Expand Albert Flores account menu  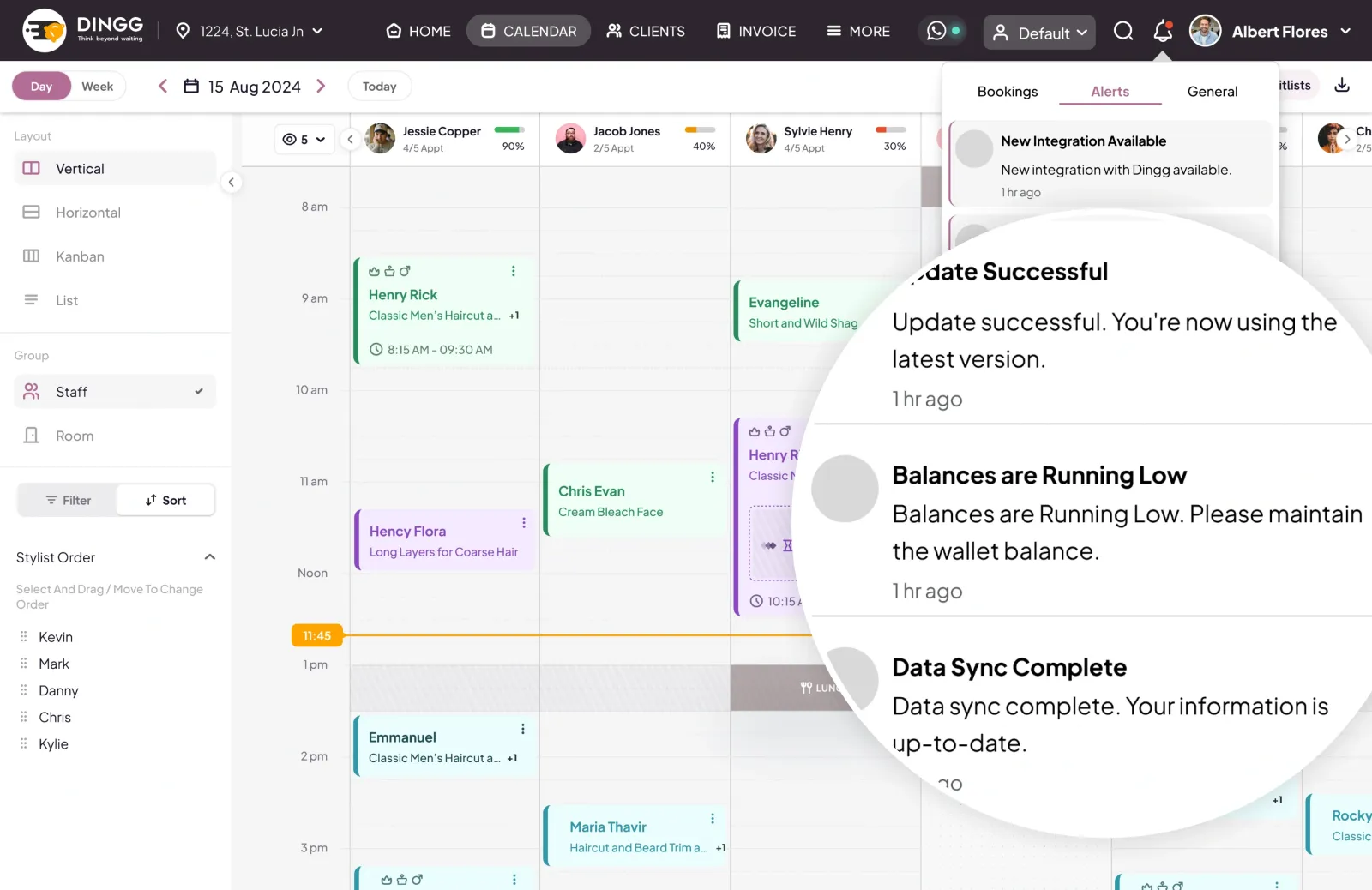click(1345, 32)
